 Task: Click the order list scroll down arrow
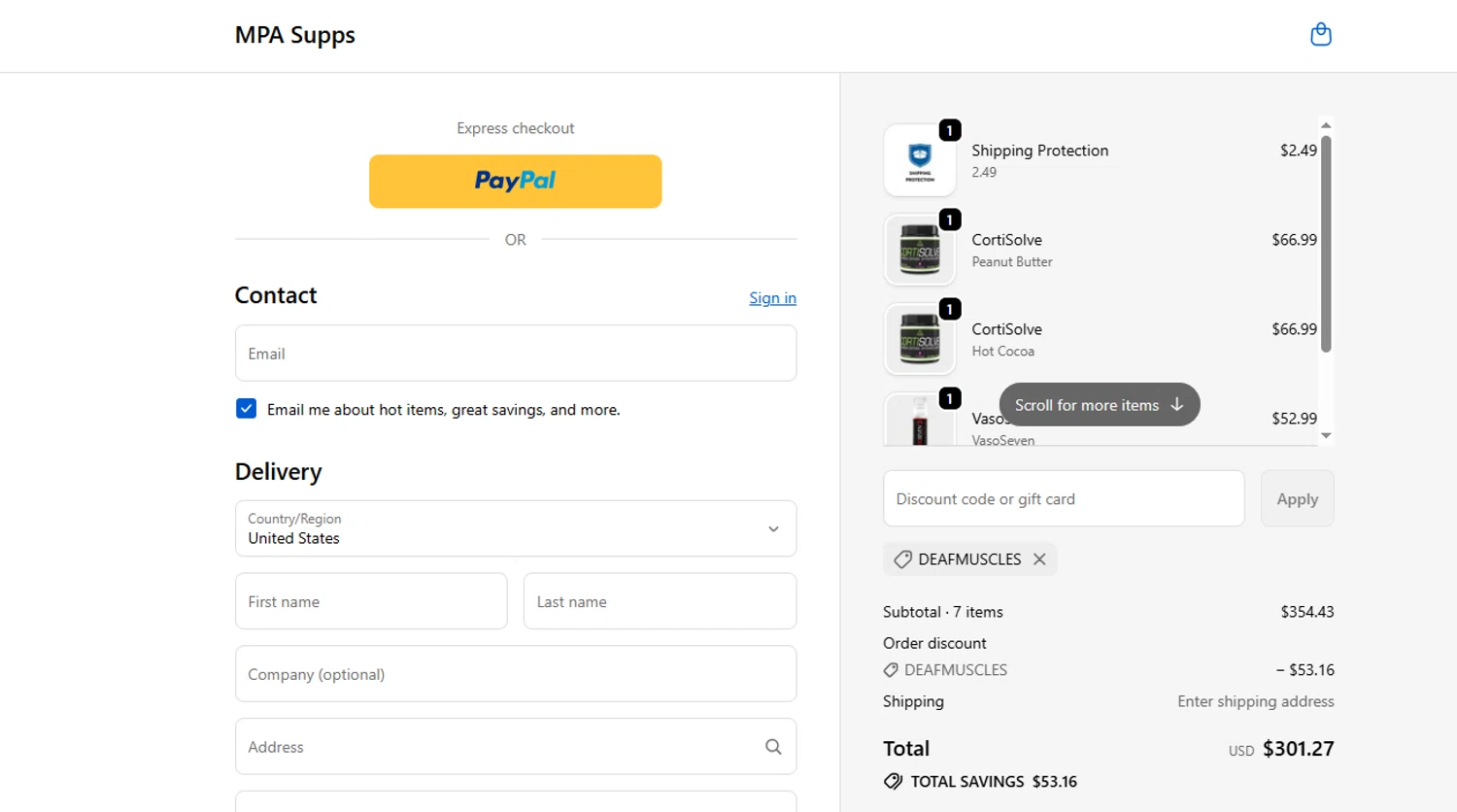tap(1326, 436)
